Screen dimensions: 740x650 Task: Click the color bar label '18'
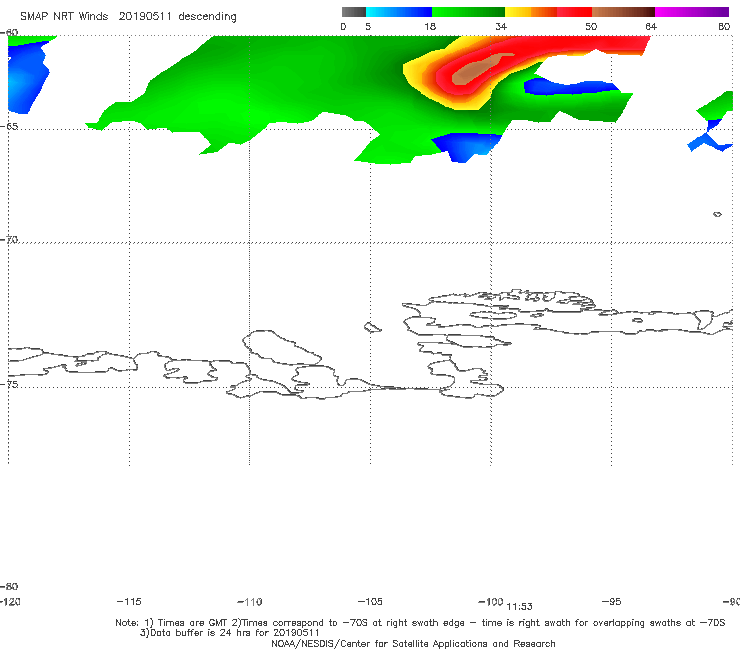(430, 26)
